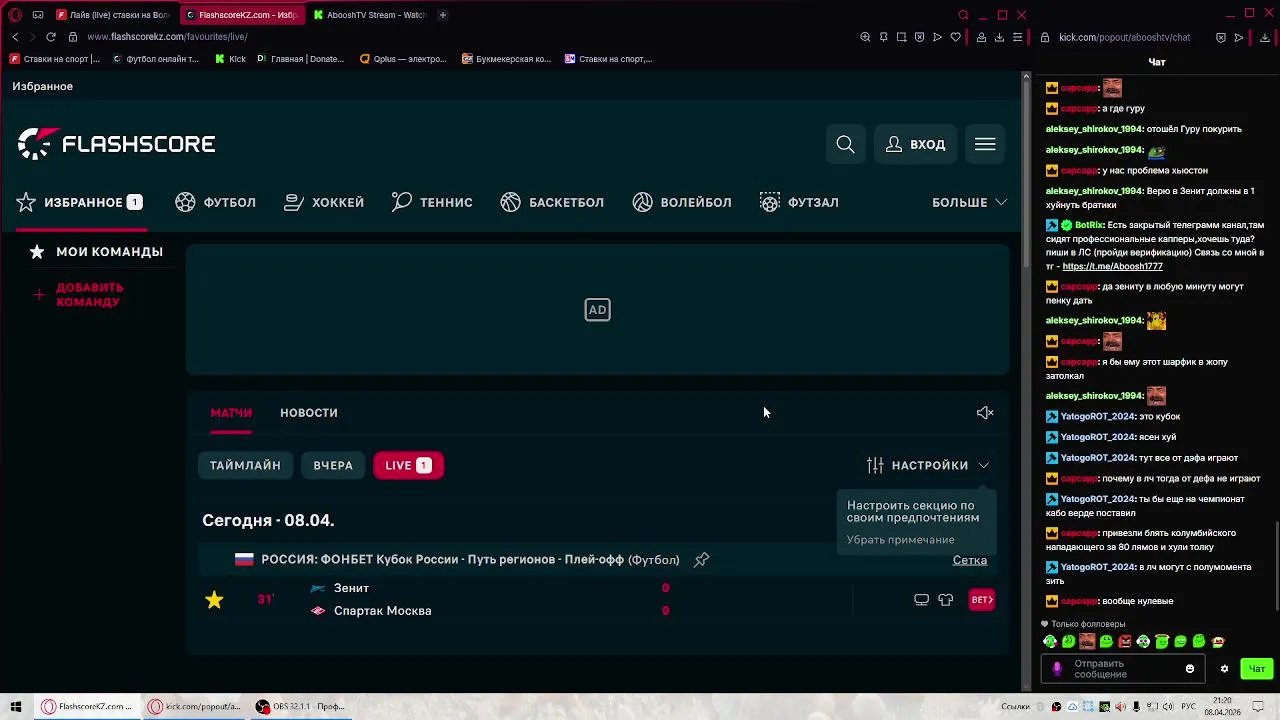Toggle the sound mute icon
The width and height of the screenshot is (1280, 720).
[x=985, y=413]
